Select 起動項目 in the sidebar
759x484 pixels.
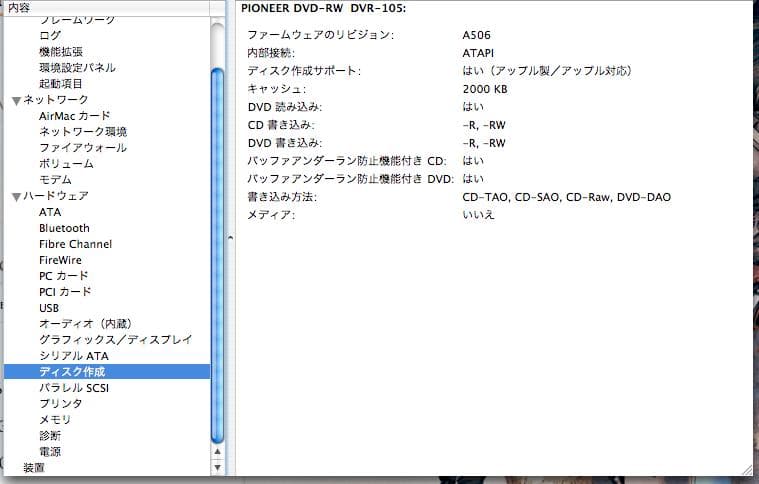[61, 83]
